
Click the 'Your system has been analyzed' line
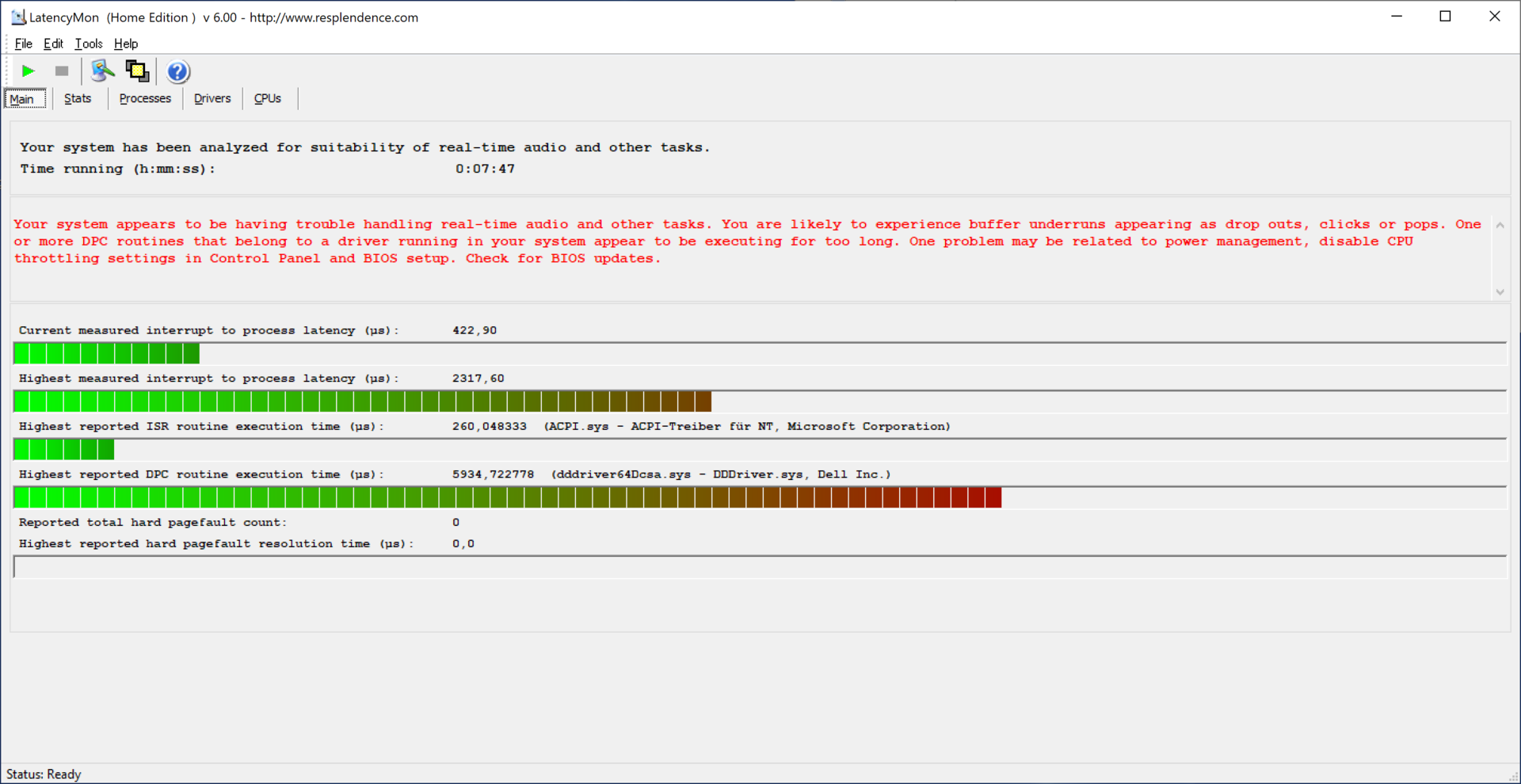click(364, 147)
